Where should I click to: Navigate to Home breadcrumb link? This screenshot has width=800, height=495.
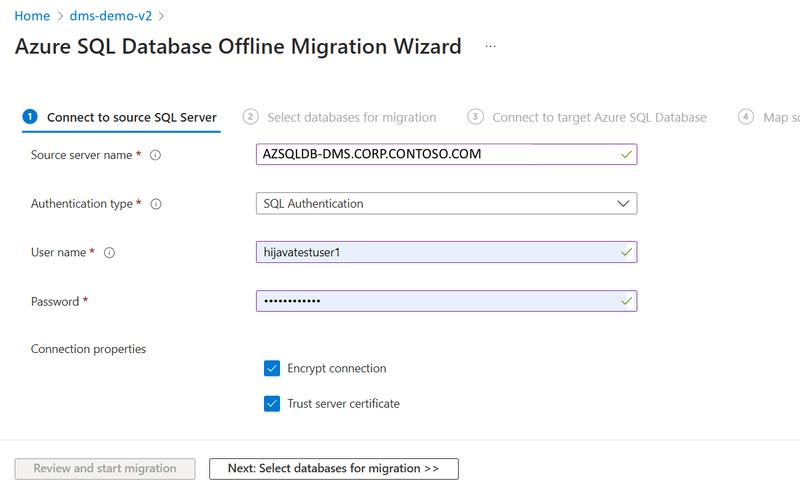tap(32, 16)
